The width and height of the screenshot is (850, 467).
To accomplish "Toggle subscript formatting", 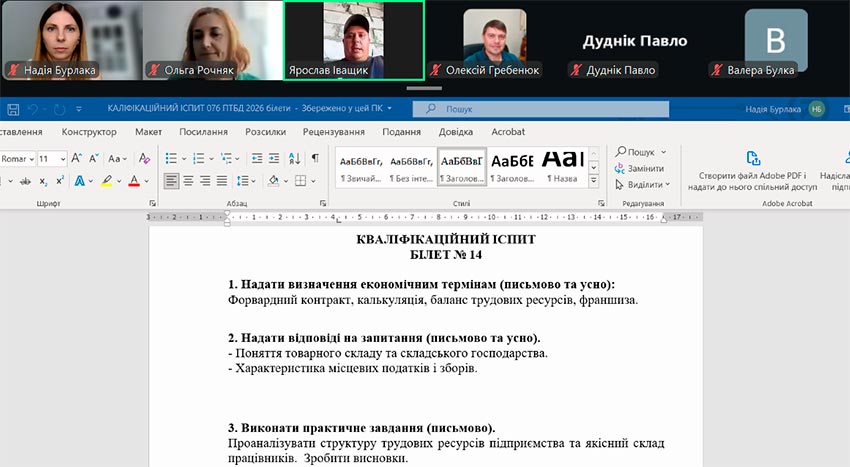I will [x=43, y=181].
